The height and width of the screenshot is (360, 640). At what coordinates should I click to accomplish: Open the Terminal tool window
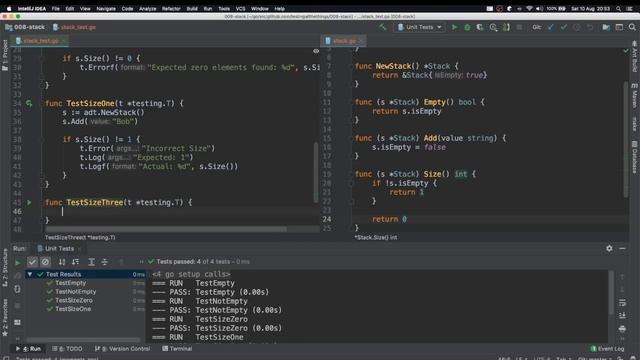tap(177, 349)
